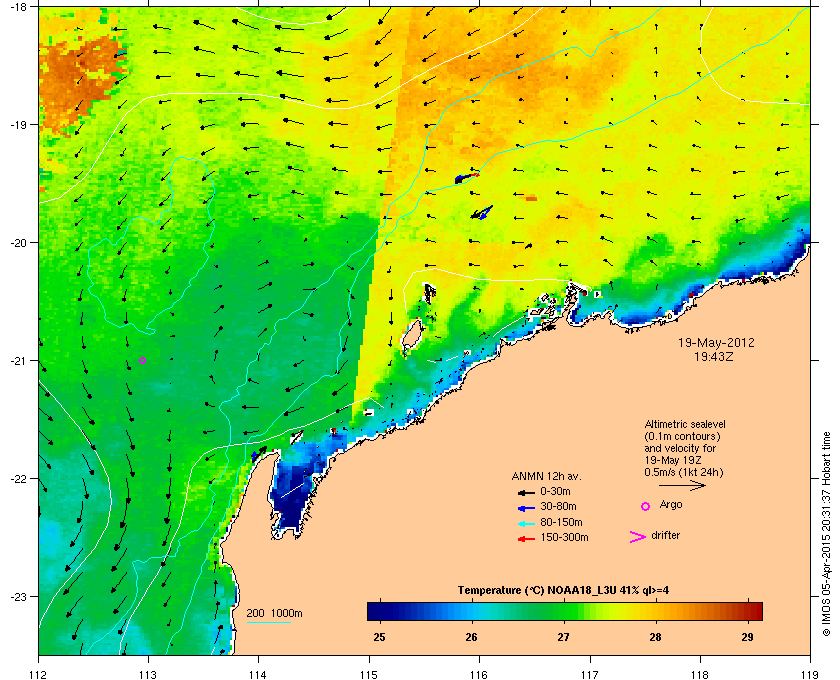Screen dimensions: 840x680
Task: Click the magenta Argo circle in legend
Action: [646, 506]
